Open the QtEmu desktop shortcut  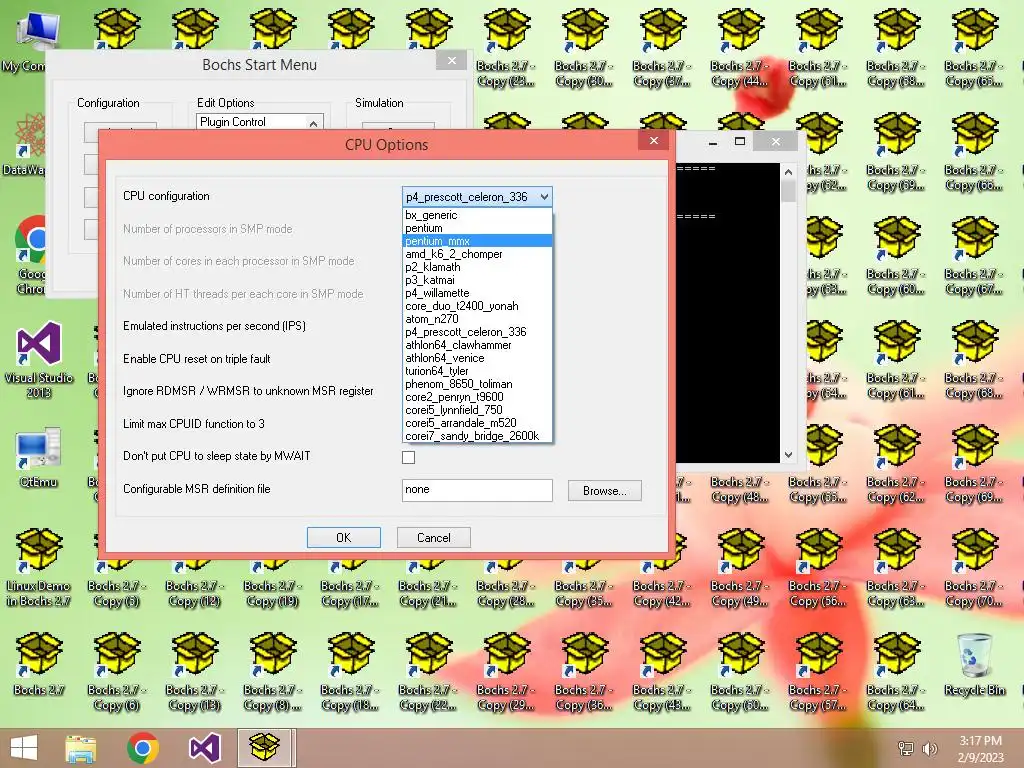click(39, 457)
